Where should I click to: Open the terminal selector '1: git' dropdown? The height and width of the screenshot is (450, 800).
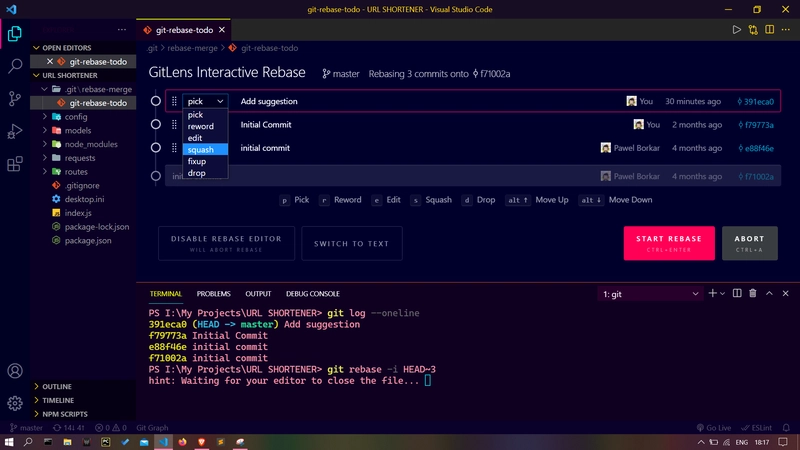650,294
